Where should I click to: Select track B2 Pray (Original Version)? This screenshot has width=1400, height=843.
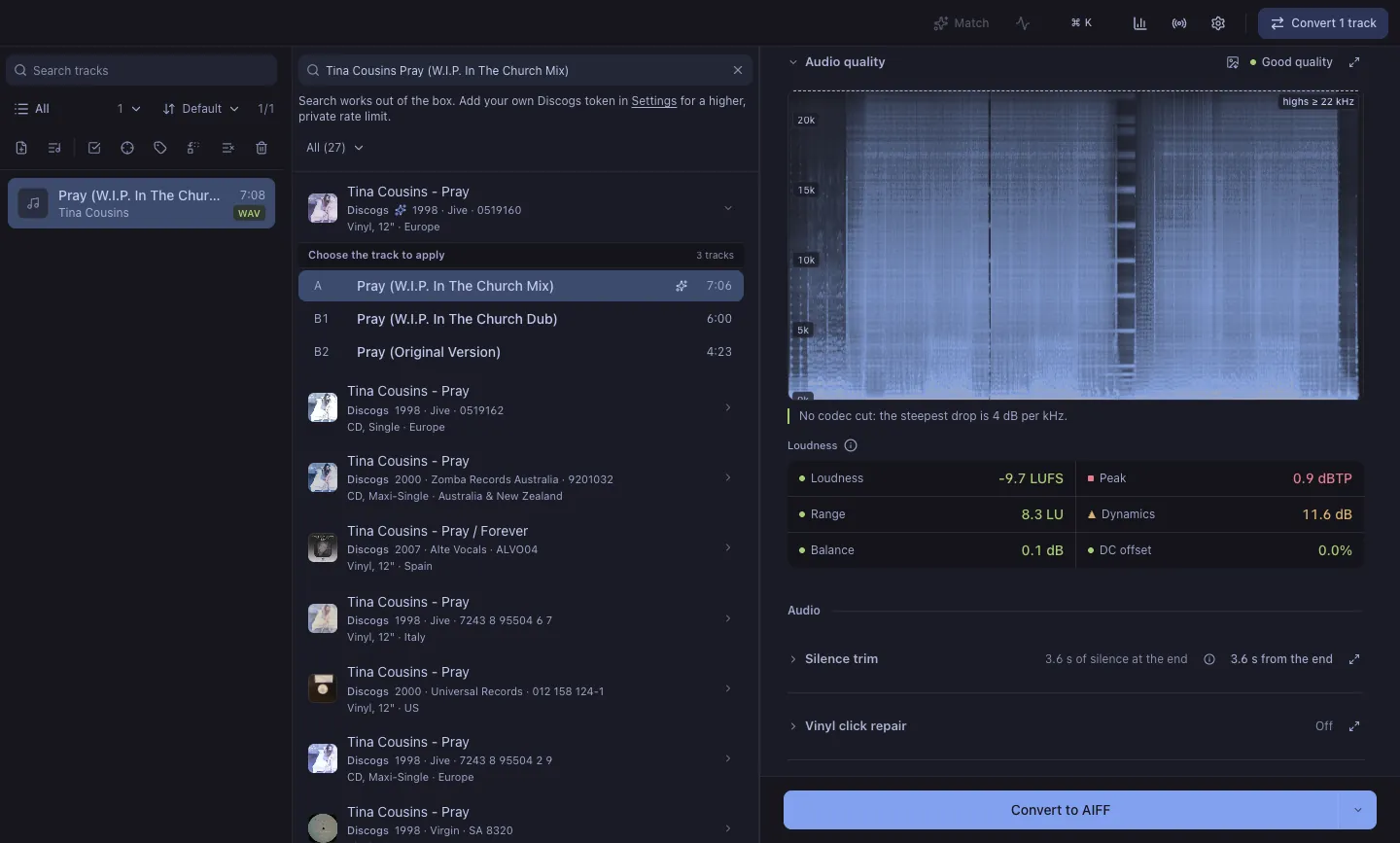coord(521,352)
